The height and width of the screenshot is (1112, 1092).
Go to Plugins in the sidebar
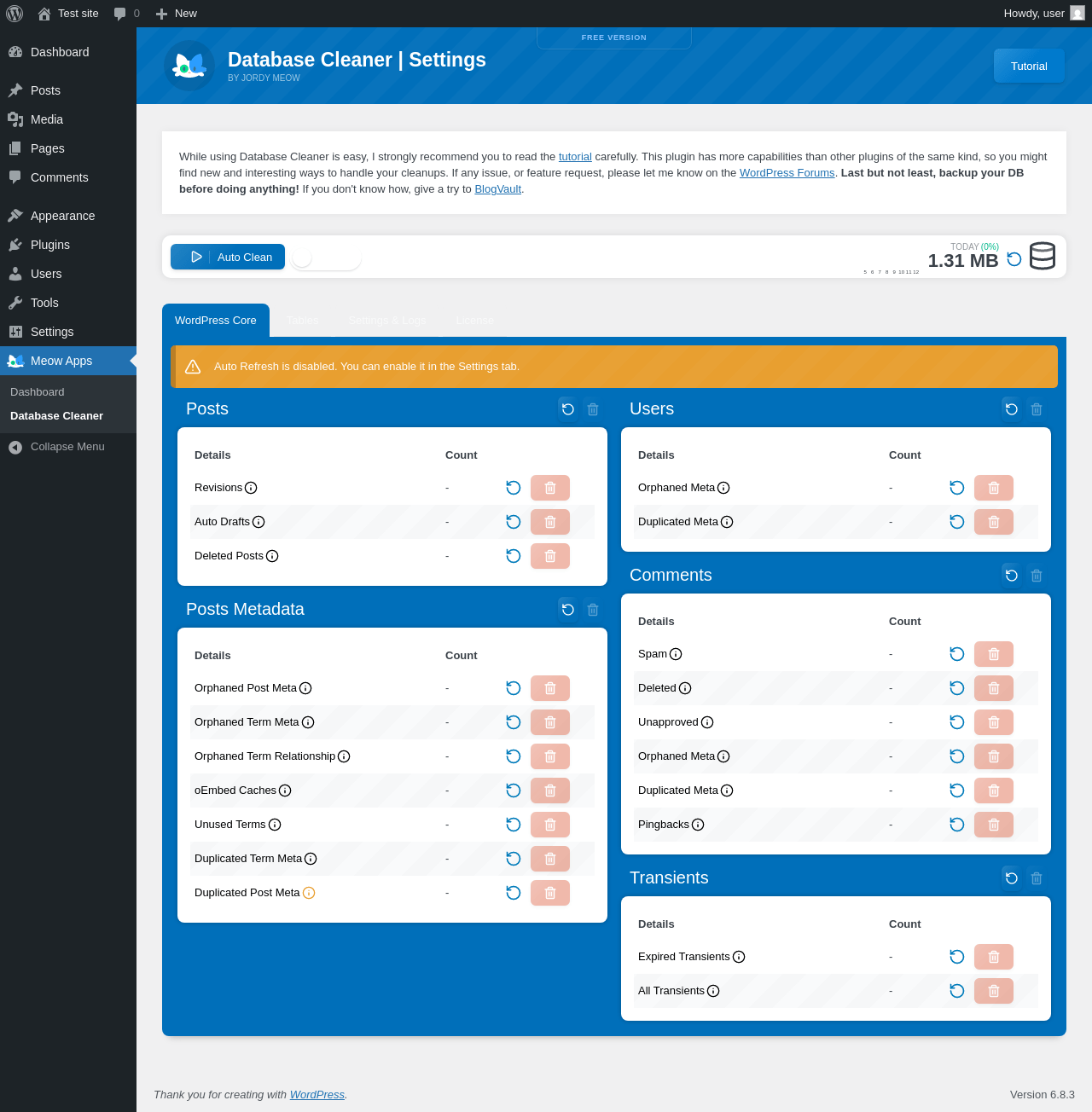click(68, 245)
